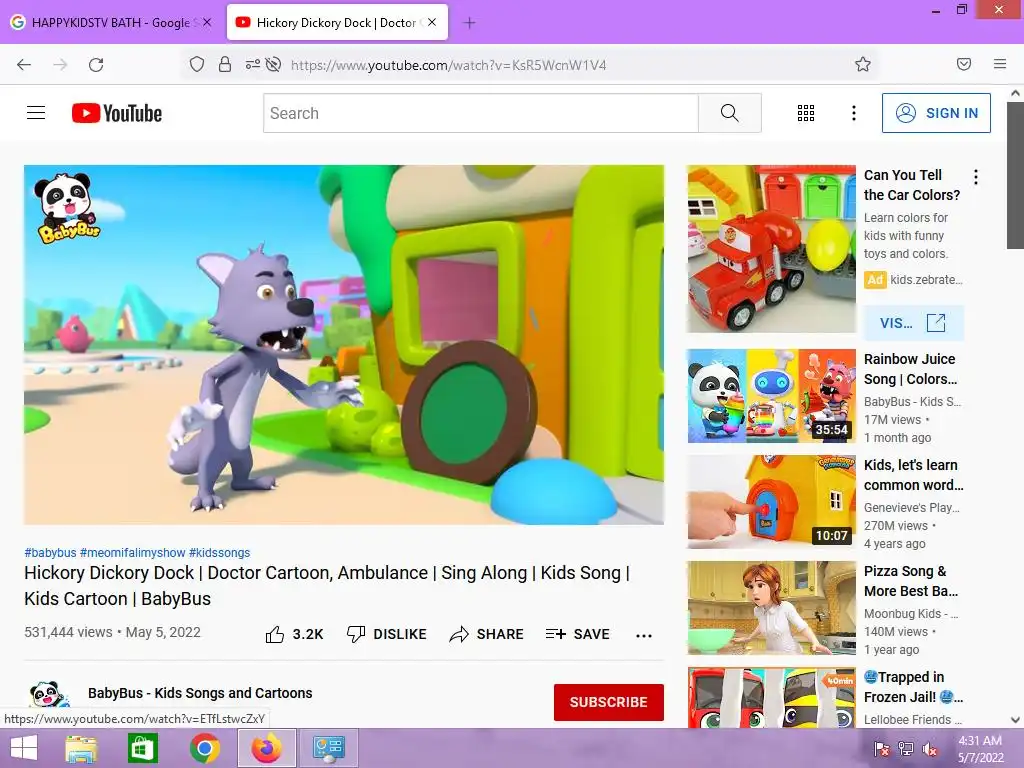
Task: Close the HAPPYKIDSTV BATH tab
Action: (207, 22)
